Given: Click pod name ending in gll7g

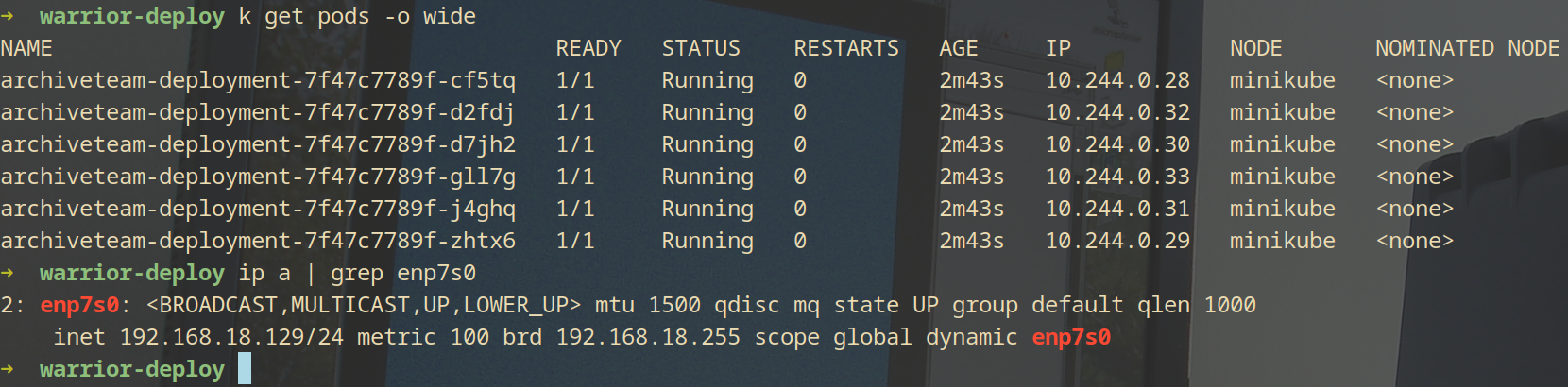Looking at the screenshot, I should pyautogui.click(x=258, y=177).
